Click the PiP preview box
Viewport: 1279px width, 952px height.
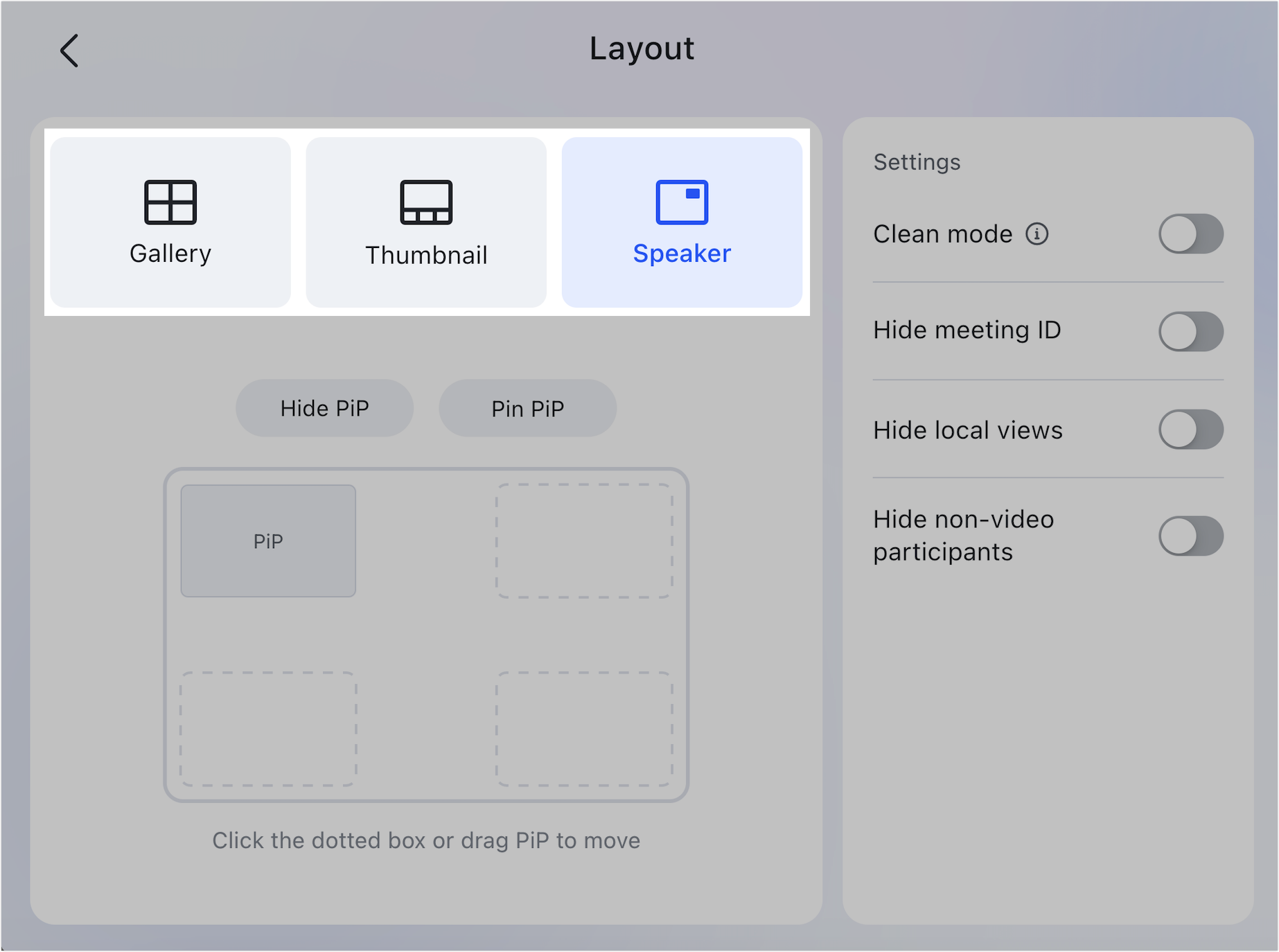(268, 541)
